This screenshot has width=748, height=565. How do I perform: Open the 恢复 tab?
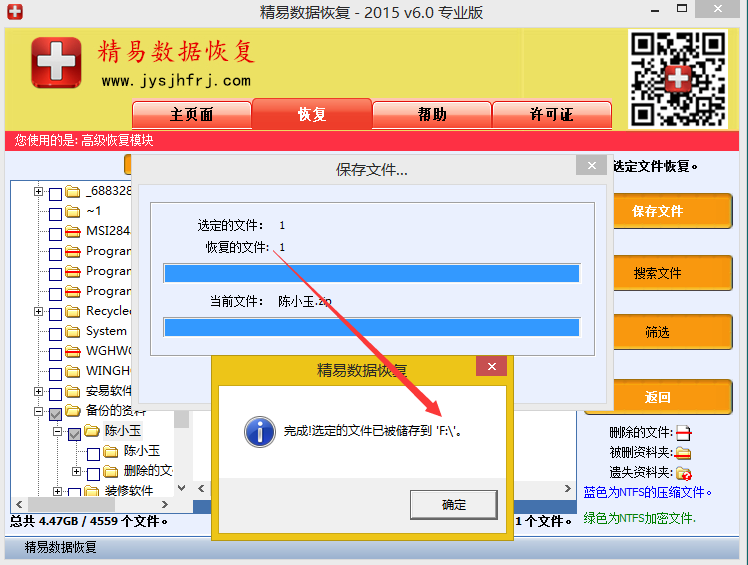coord(312,114)
